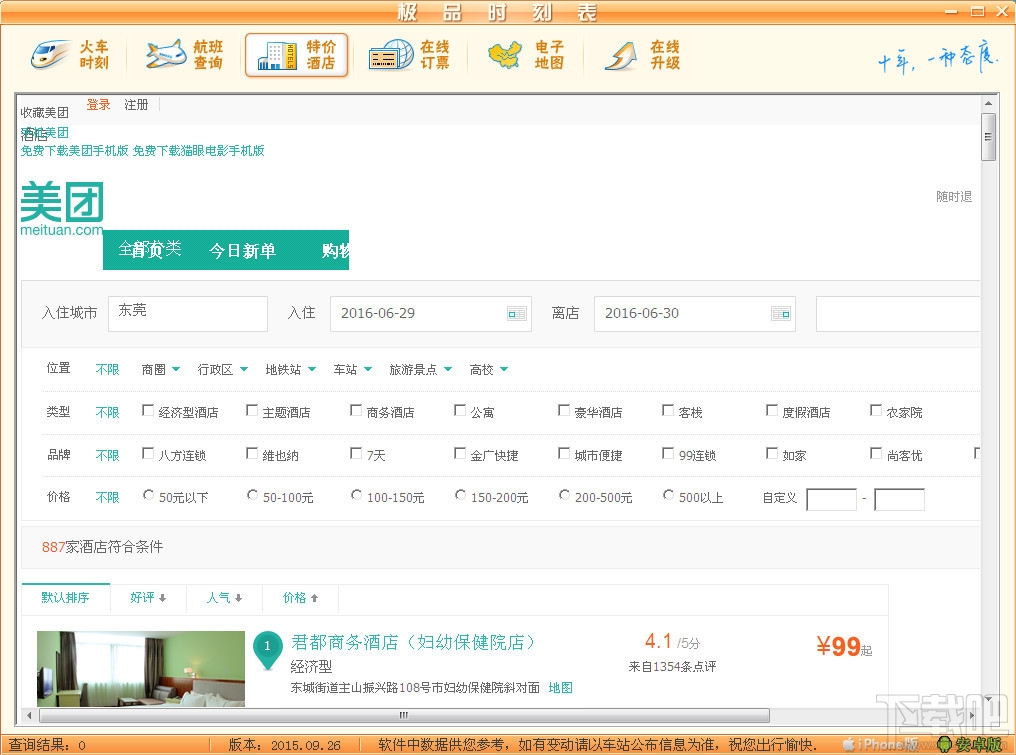This screenshot has width=1016, height=755.
Task: Select the 火车时刻 train schedule tool
Action: pos(75,55)
